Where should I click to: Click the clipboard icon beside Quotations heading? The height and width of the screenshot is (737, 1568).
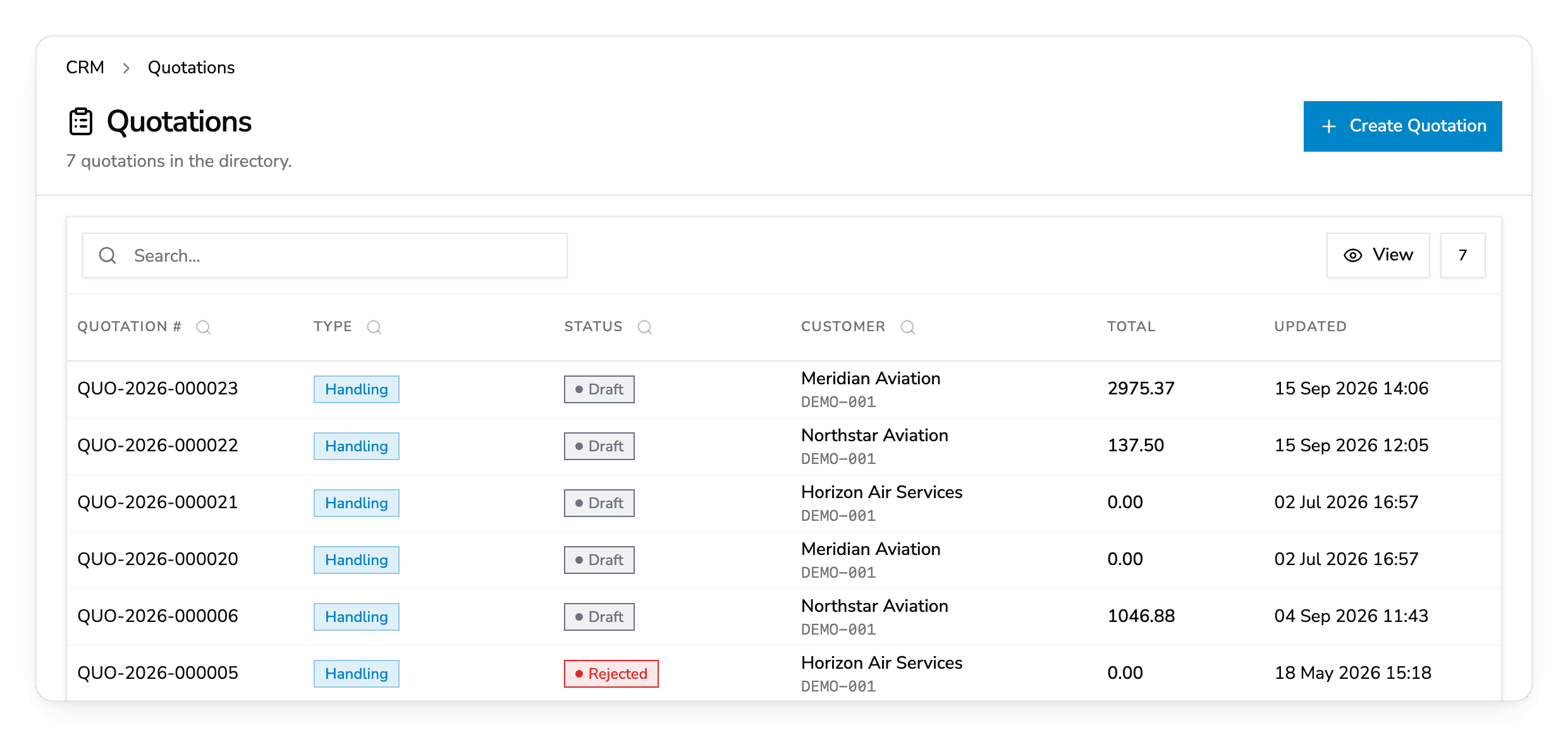pos(81,122)
